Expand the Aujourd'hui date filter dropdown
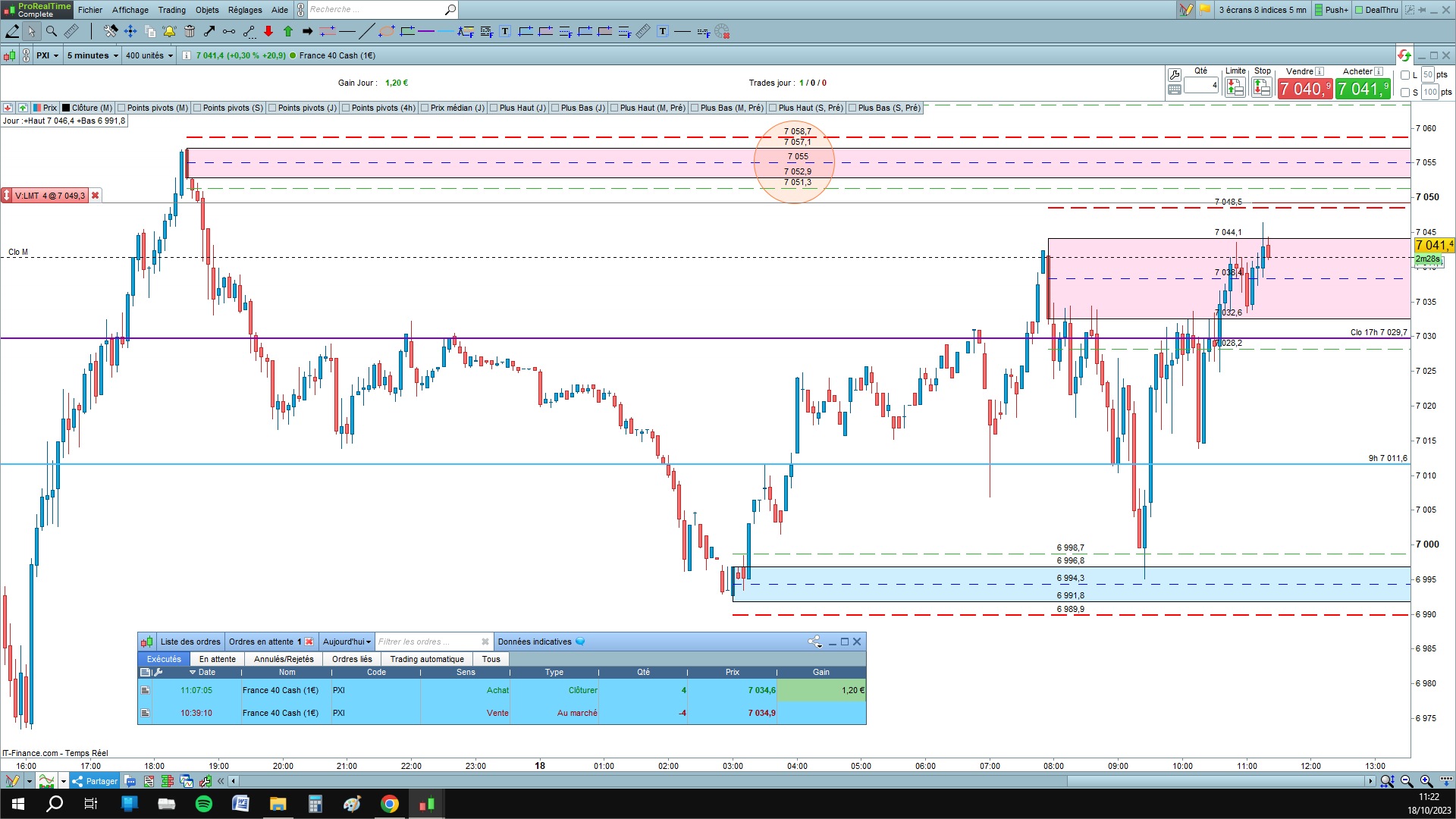Viewport: 1456px width, 819px height. 347,642
